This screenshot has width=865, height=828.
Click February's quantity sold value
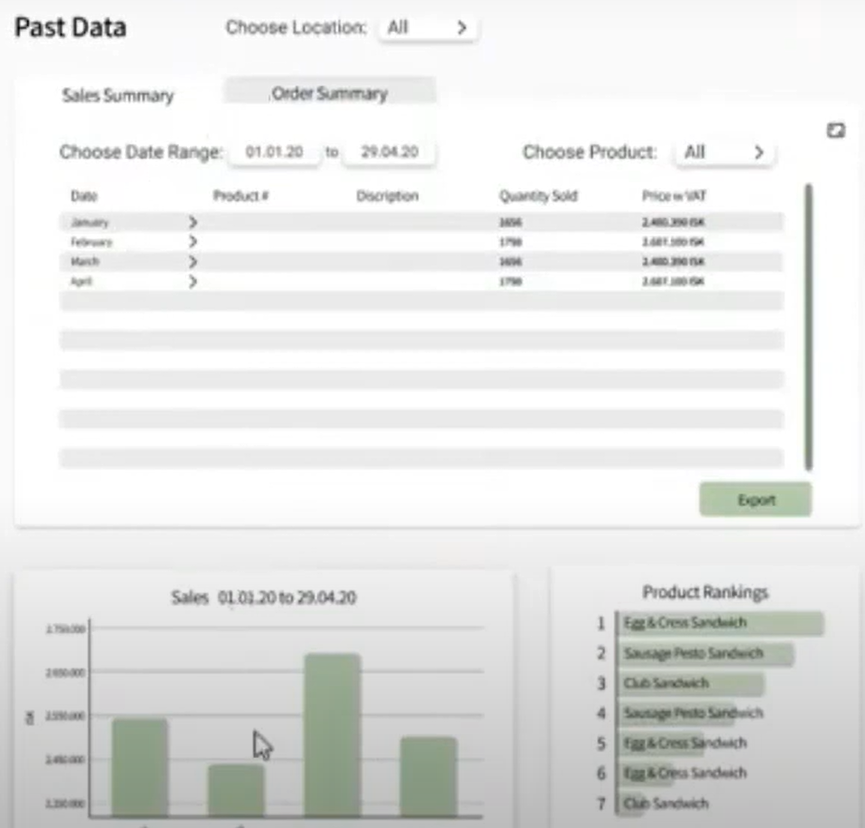510,242
